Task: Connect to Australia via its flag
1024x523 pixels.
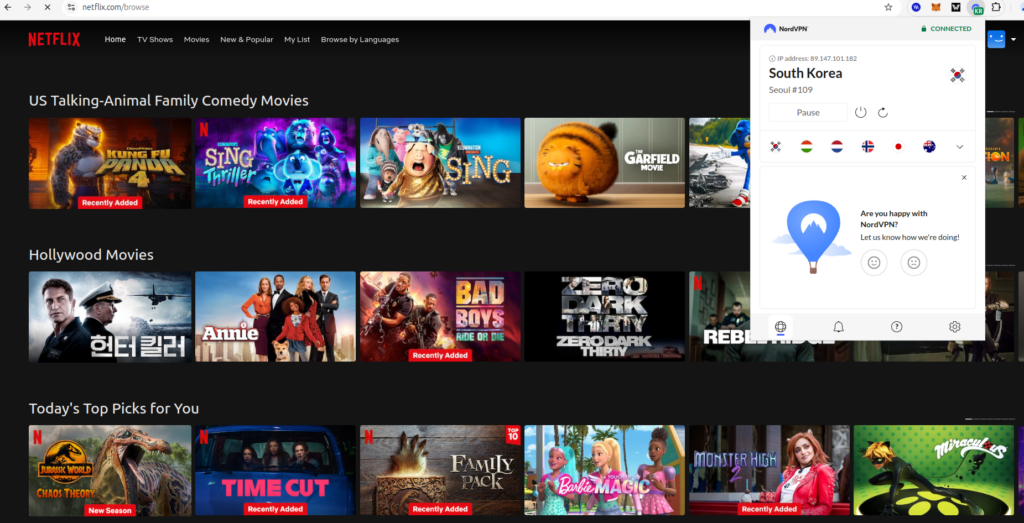Action: (929, 146)
